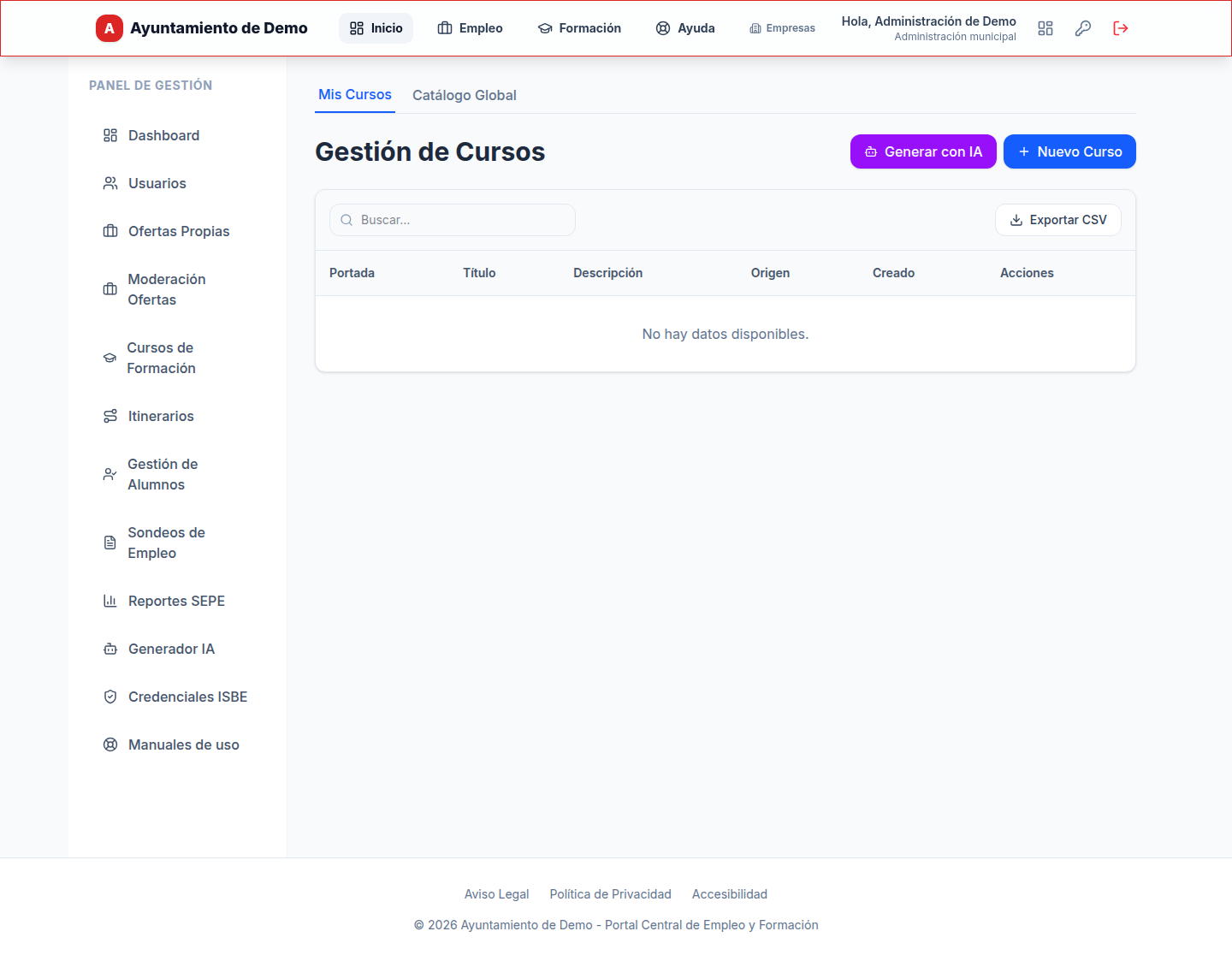Export the table with Exportar CSV
This screenshot has height=961, width=1232.
point(1058,220)
